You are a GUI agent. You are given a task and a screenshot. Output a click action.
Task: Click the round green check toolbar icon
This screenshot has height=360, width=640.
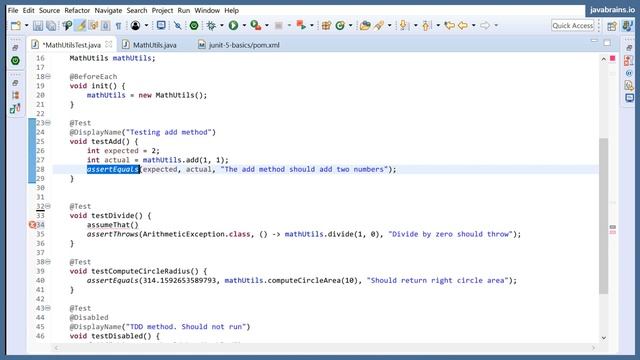pyautogui.click(x=194, y=26)
